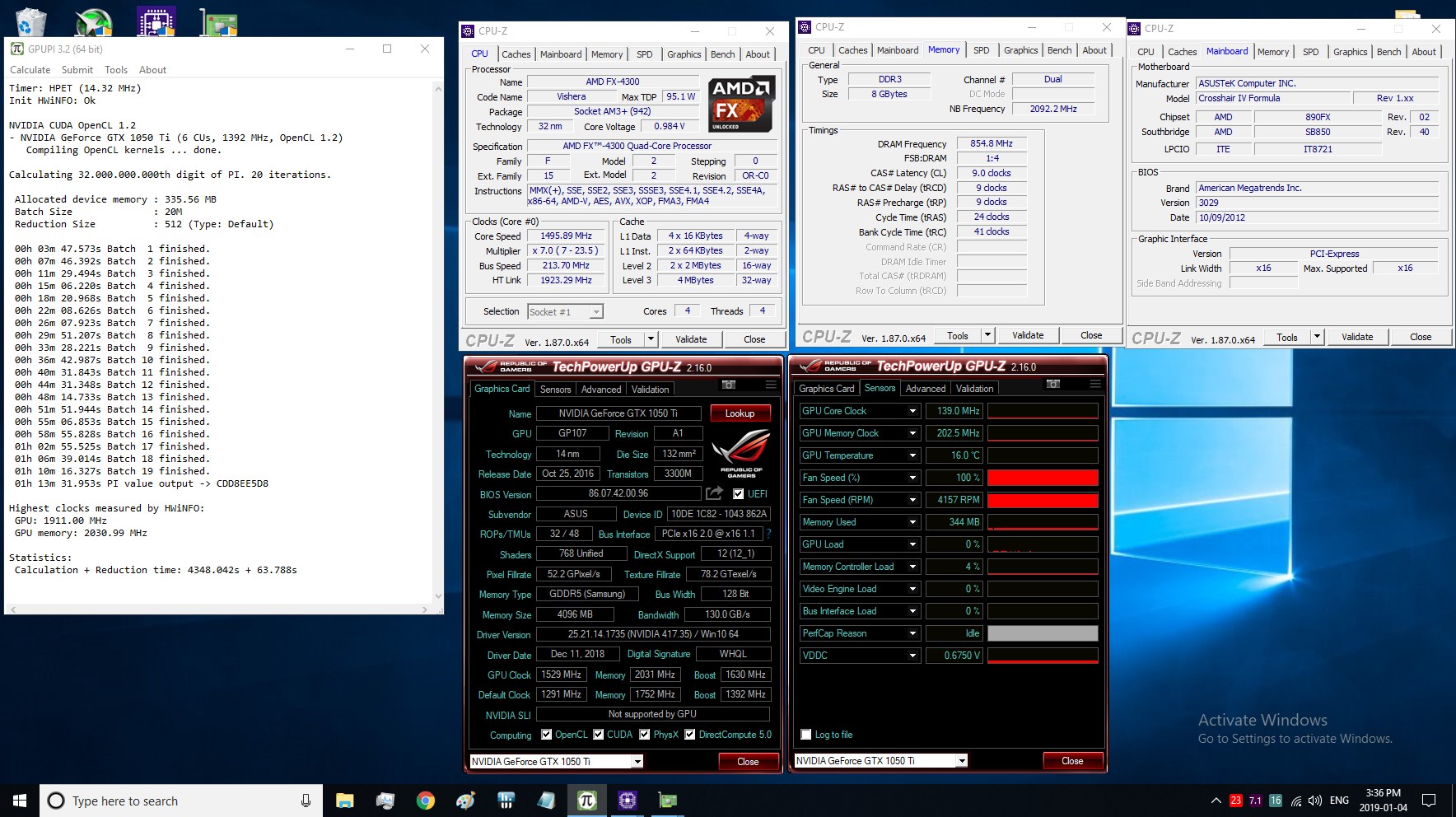Viewport: 1456px width, 817px height.
Task: Open the Submit menu in GPUPI
Action: point(77,70)
